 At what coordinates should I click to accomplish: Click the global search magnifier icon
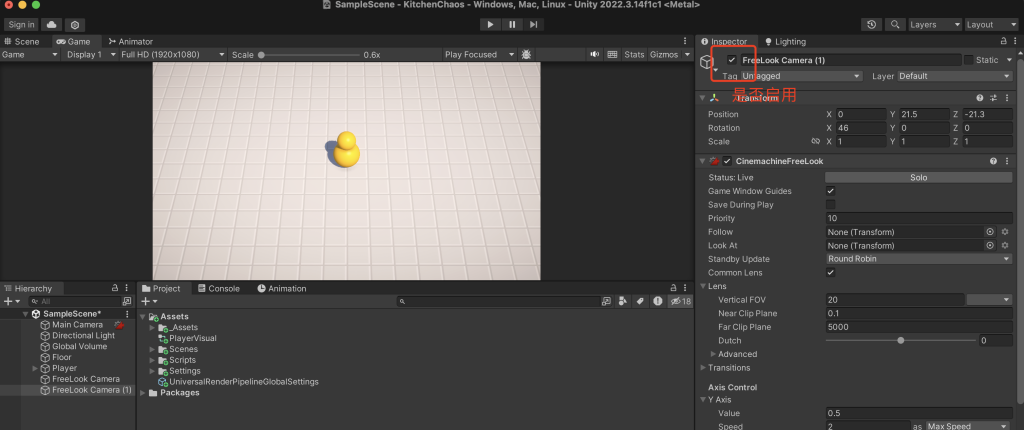coord(894,24)
